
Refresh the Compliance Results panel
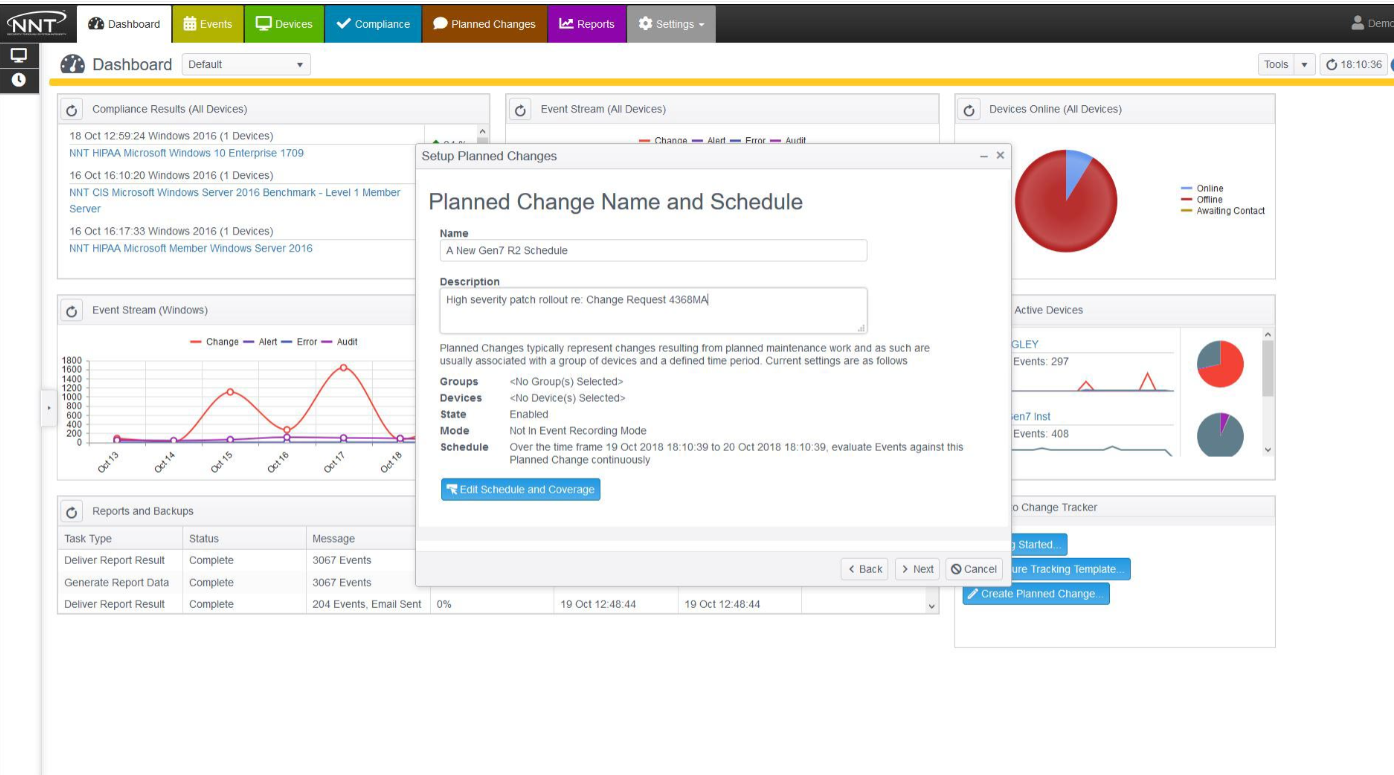[x=72, y=110]
